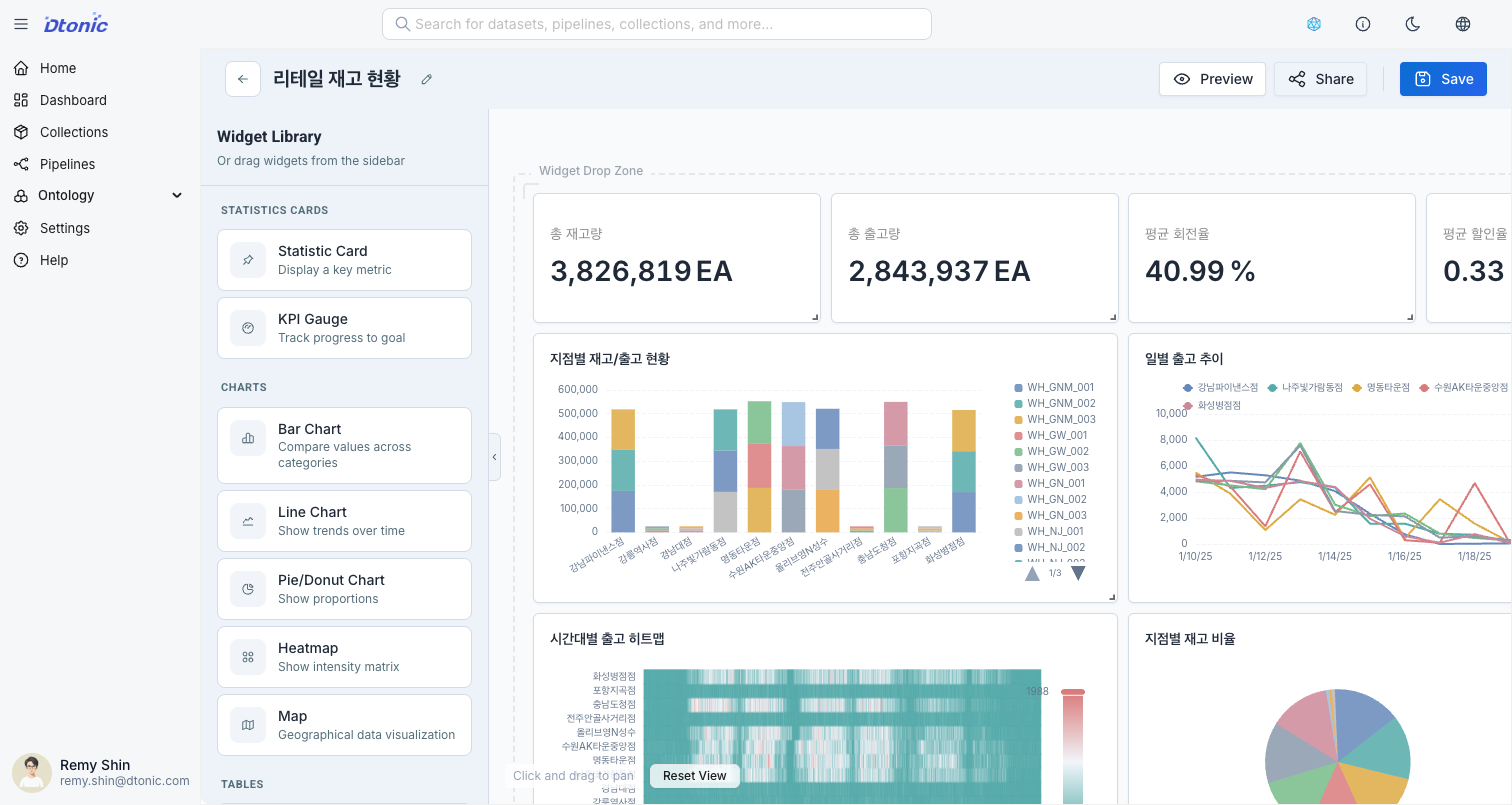Toggle dark mode moon icon
Screen dimensions: 1512x805
coord(1413,24)
